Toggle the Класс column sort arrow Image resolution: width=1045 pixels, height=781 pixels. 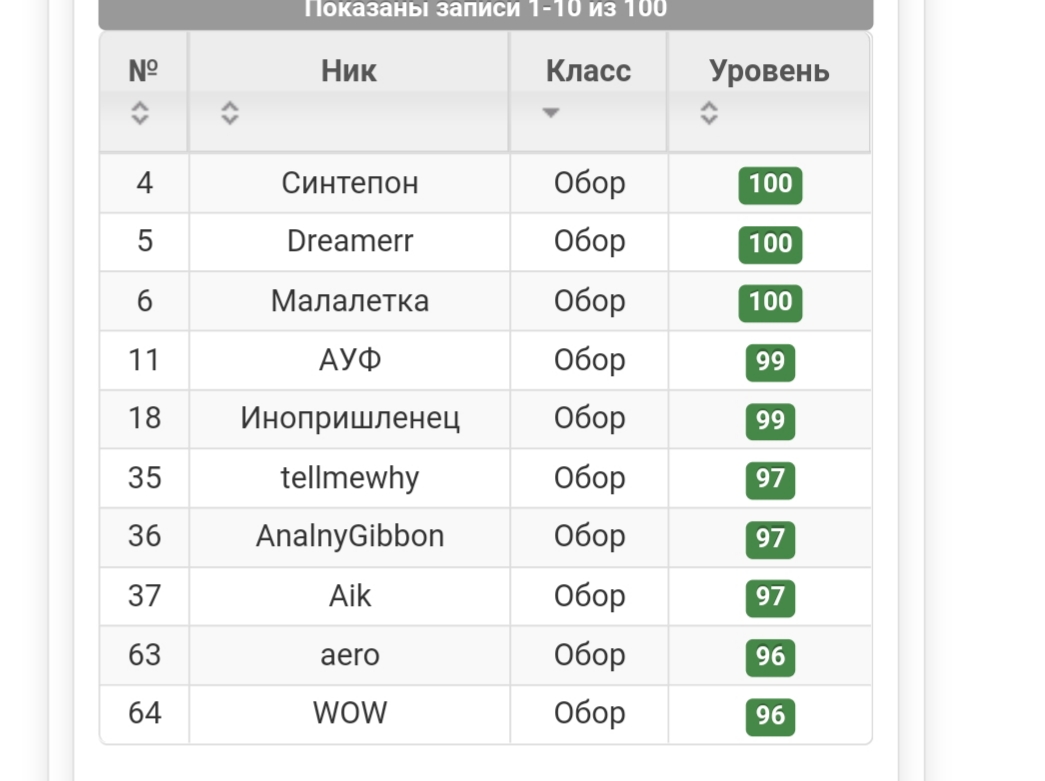point(550,113)
